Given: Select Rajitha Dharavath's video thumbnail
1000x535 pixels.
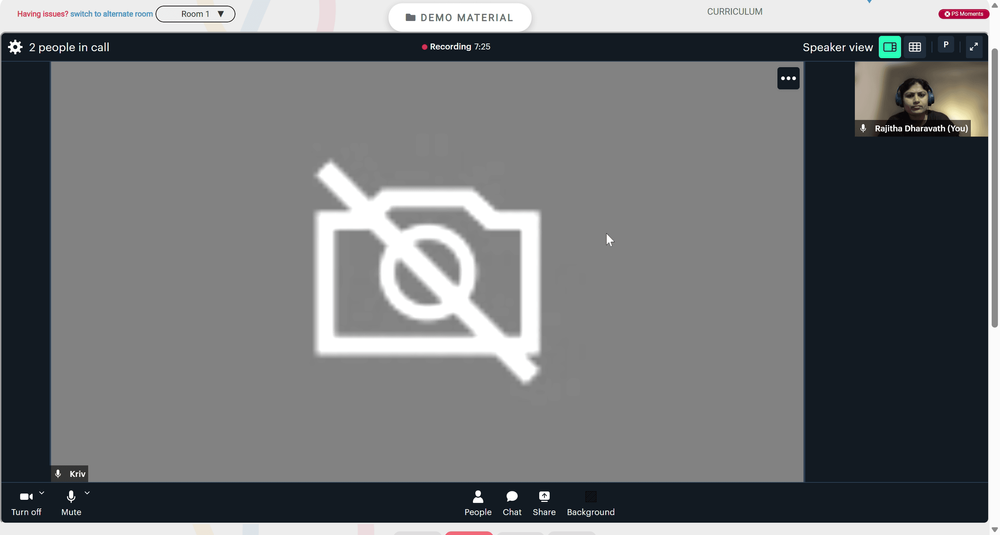Looking at the screenshot, I should [921, 99].
